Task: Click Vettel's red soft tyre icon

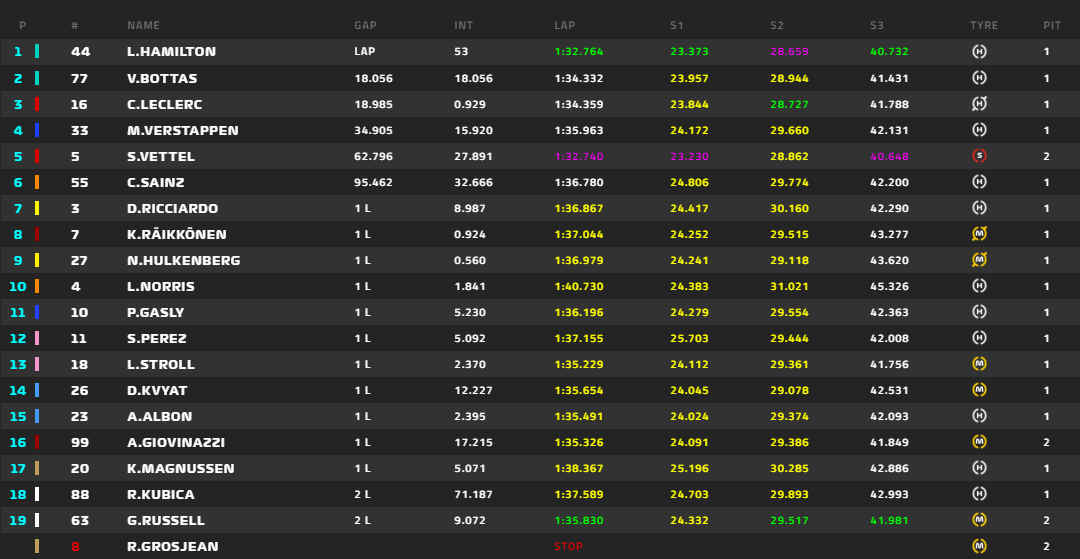Action: click(979, 156)
